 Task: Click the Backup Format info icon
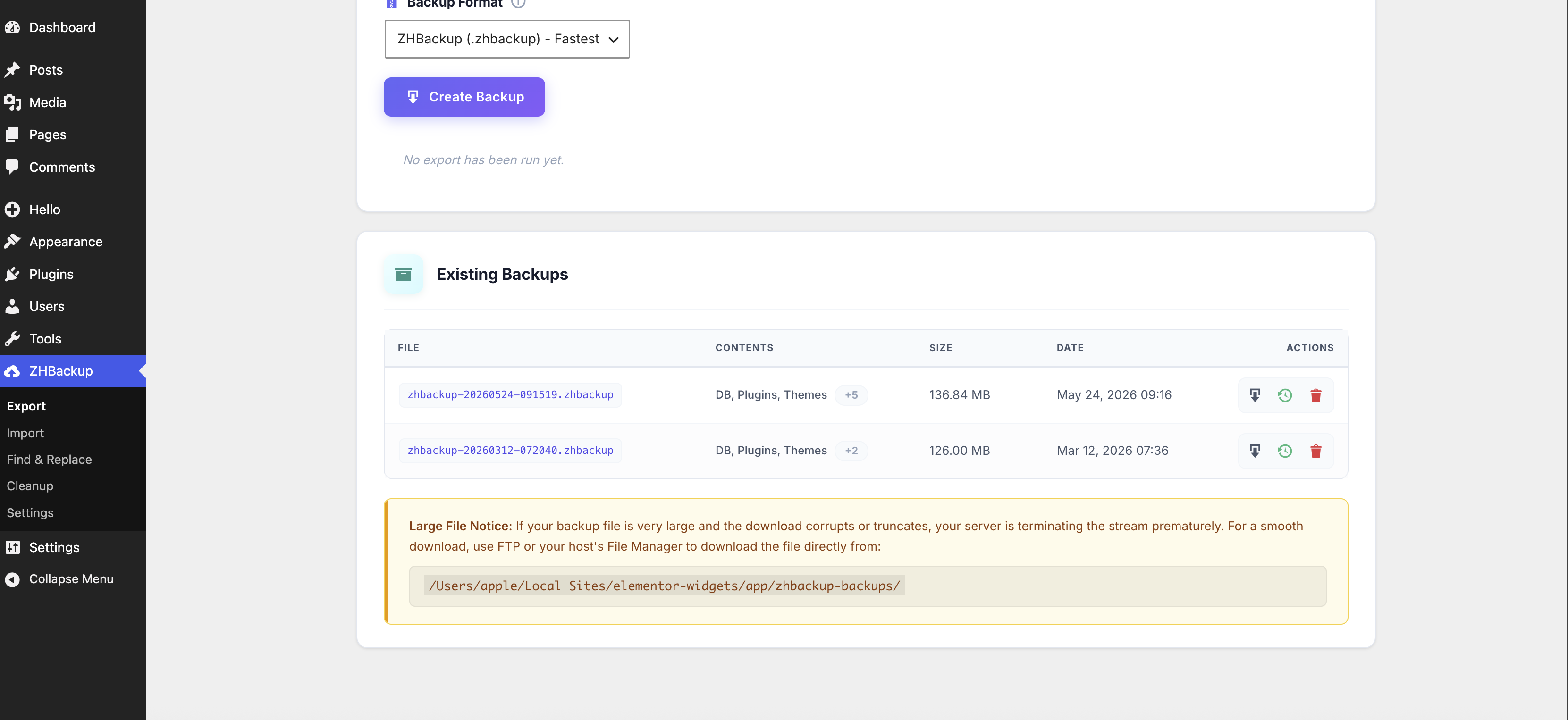coord(518,3)
